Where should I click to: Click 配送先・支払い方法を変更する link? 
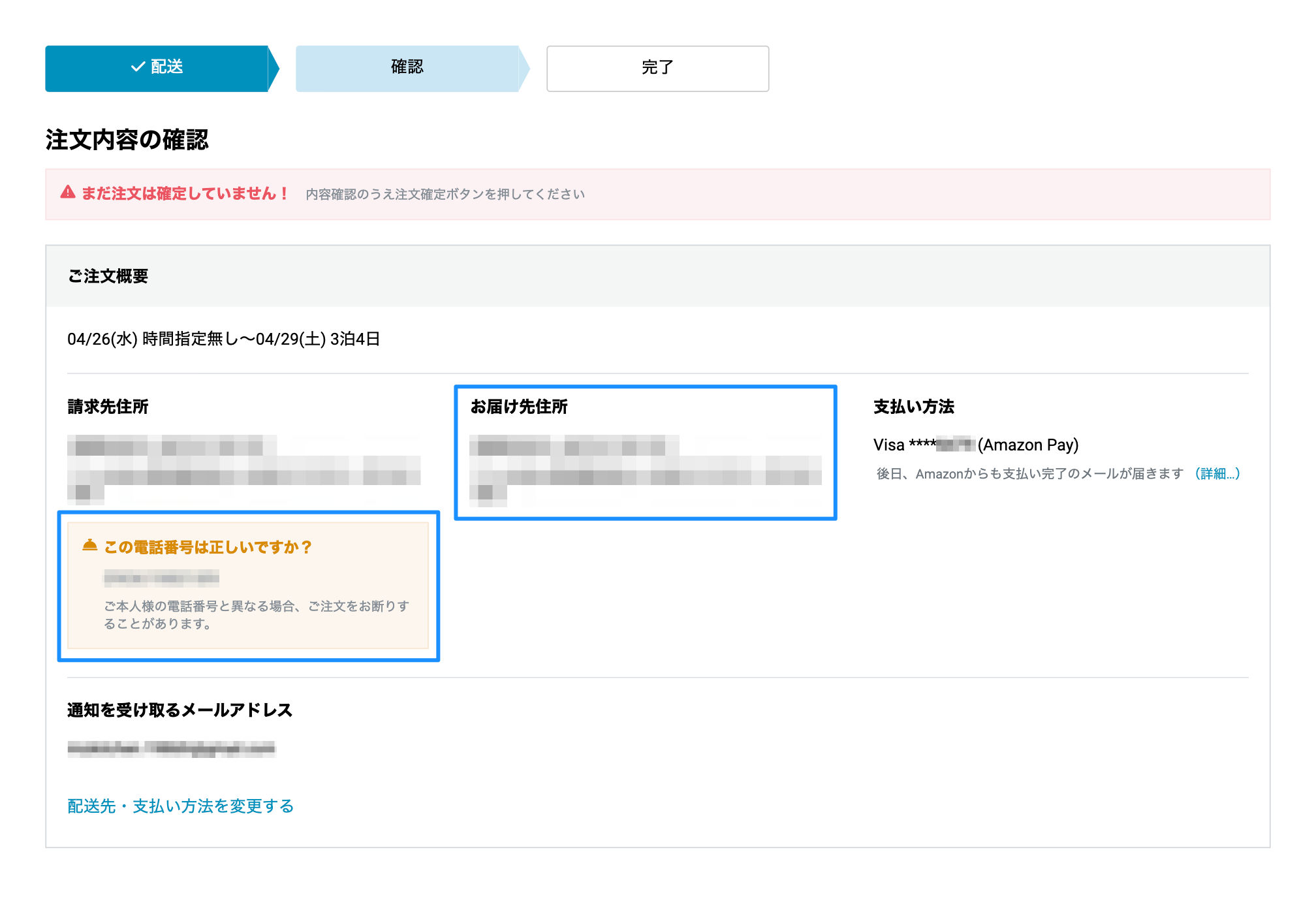coord(181,806)
